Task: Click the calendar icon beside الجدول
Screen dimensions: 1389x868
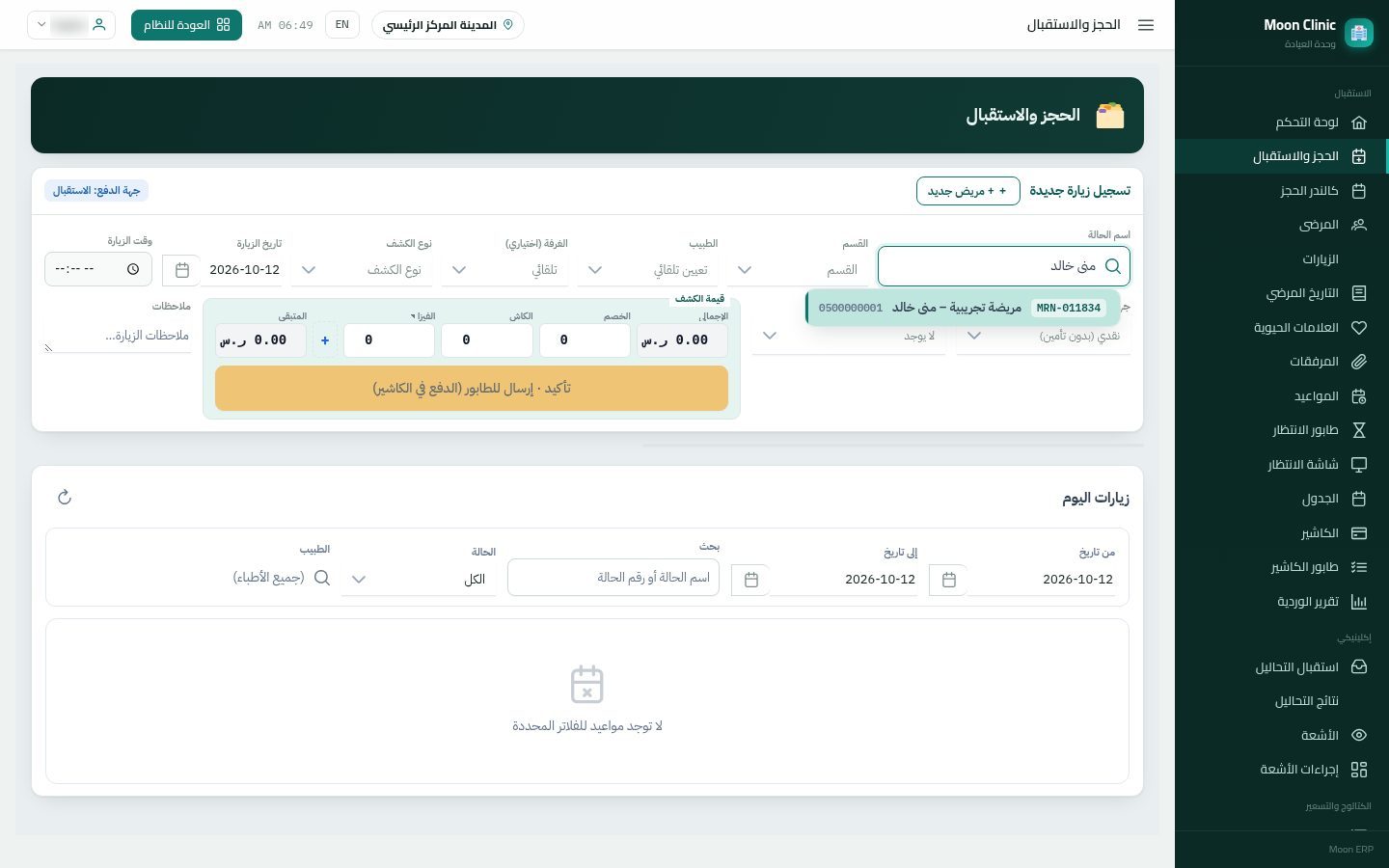Action: [x=1359, y=499]
